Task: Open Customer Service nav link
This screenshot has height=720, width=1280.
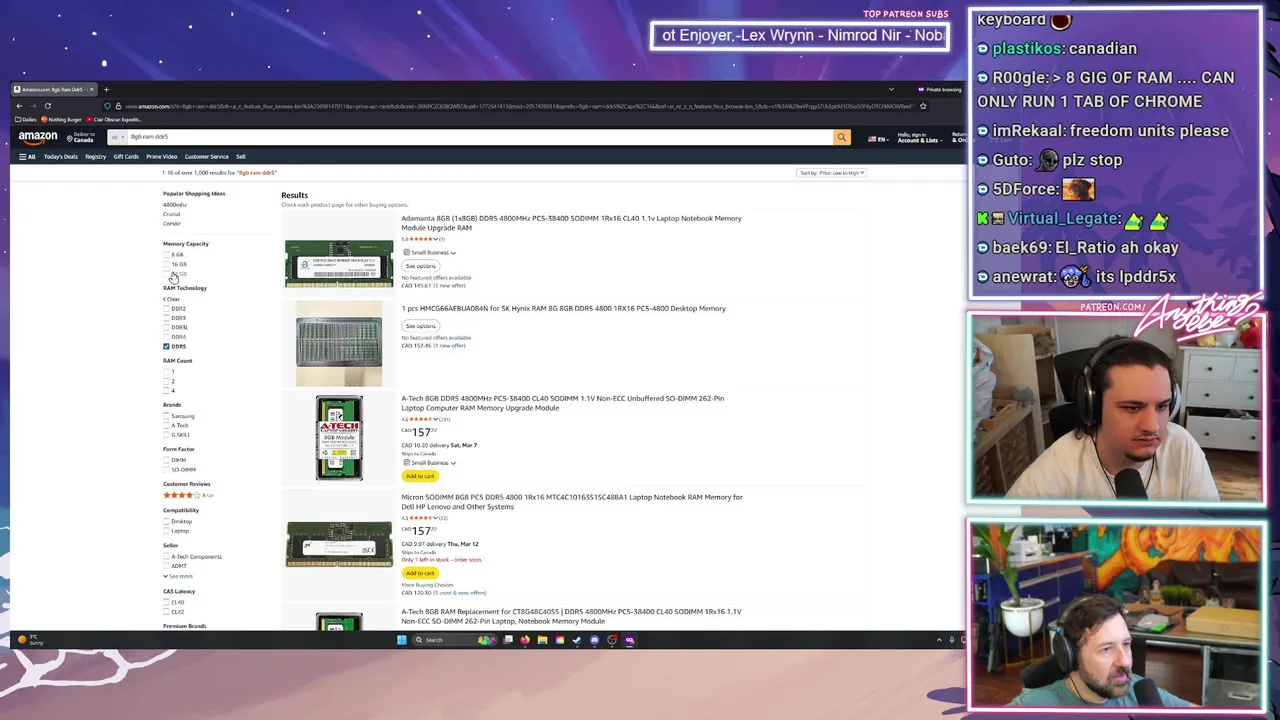Action: pyautogui.click(x=206, y=157)
